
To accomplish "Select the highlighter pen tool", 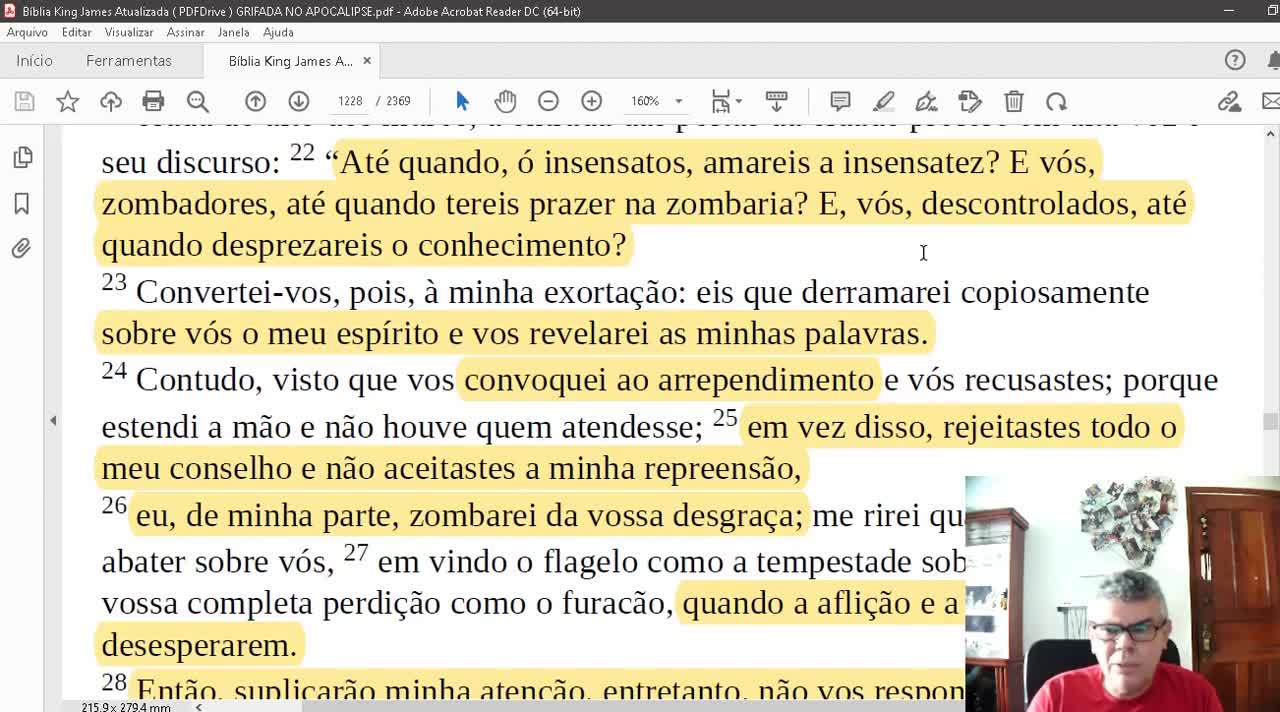I will (x=883, y=101).
